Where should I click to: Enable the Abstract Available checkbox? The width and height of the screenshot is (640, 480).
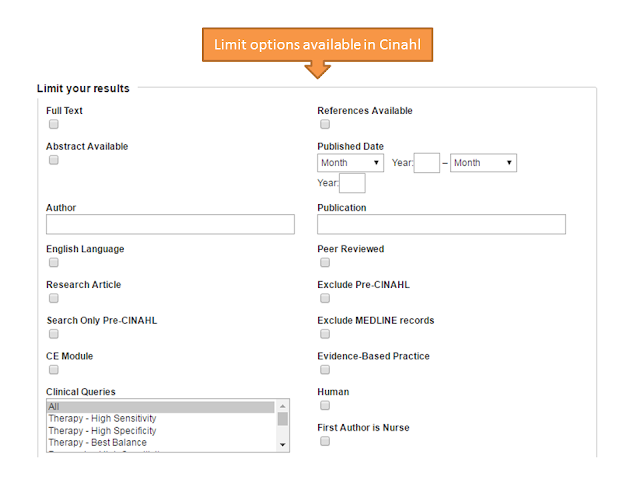pyautogui.click(x=53, y=160)
